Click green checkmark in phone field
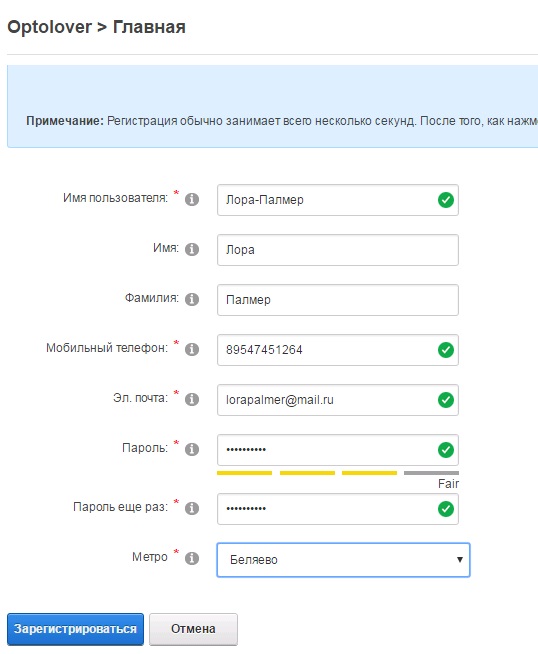The height and width of the screenshot is (654, 538). coord(445,350)
